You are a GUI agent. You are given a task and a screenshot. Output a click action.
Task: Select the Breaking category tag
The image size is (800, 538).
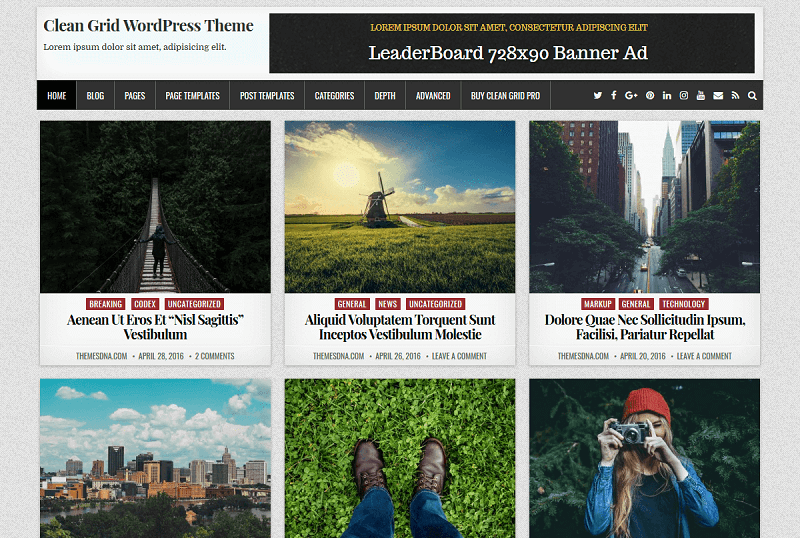pos(106,304)
